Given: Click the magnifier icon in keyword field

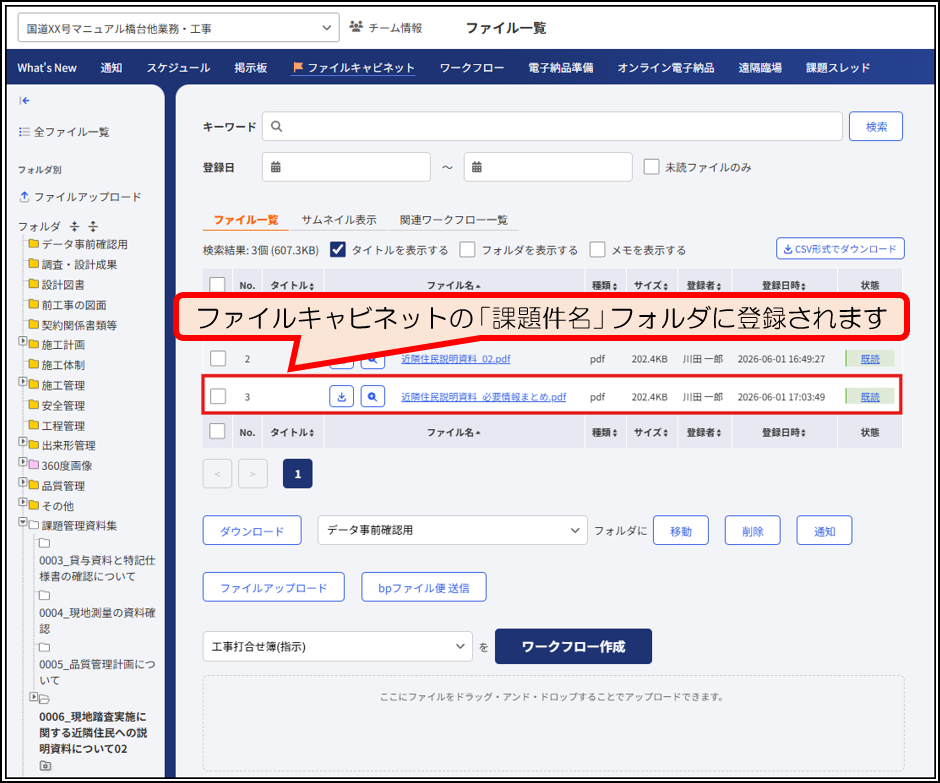Looking at the screenshot, I should pos(276,127).
